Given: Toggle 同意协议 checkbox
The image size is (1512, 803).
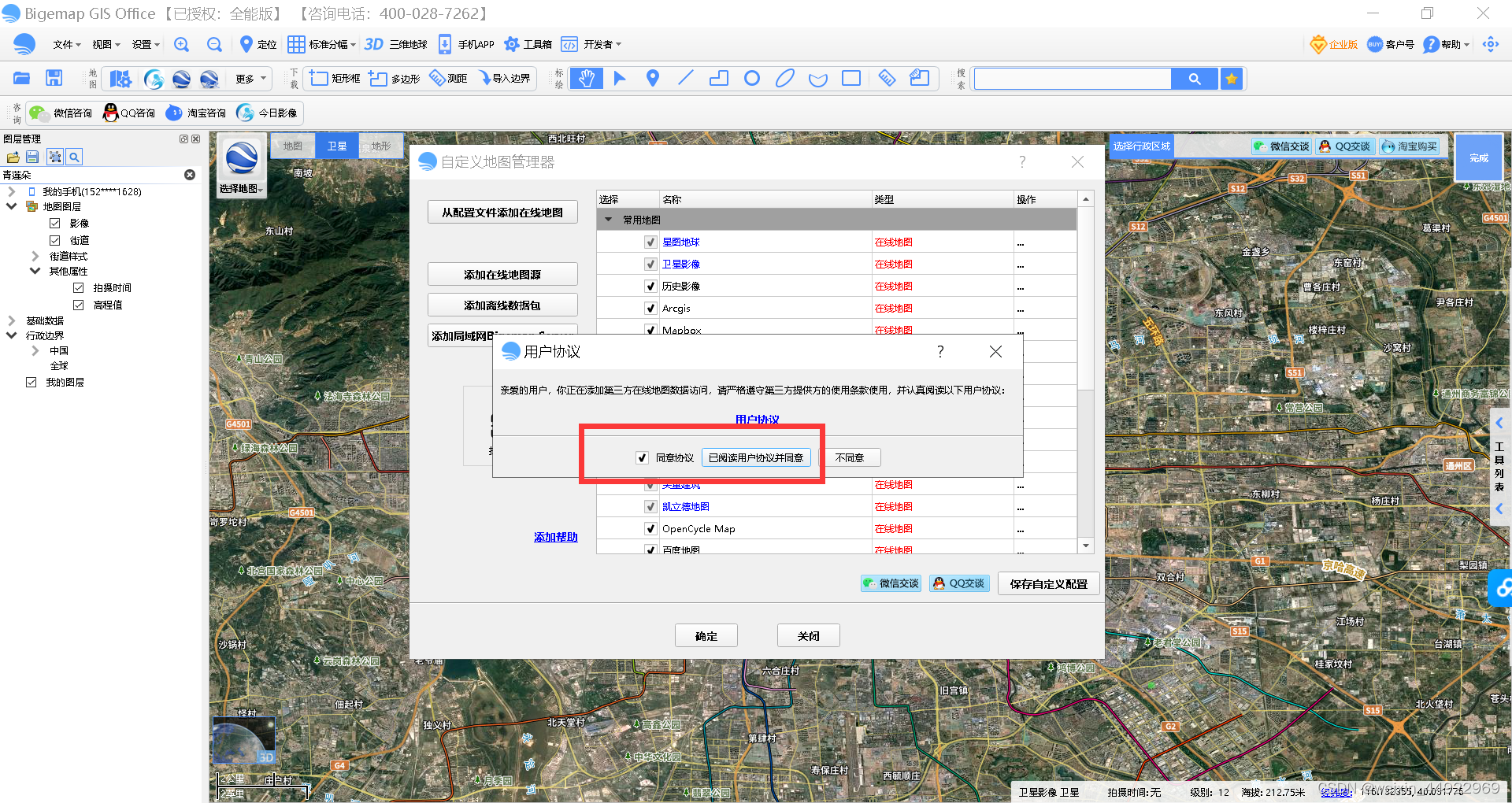Looking at the screenshot, I should click(643, 458).
